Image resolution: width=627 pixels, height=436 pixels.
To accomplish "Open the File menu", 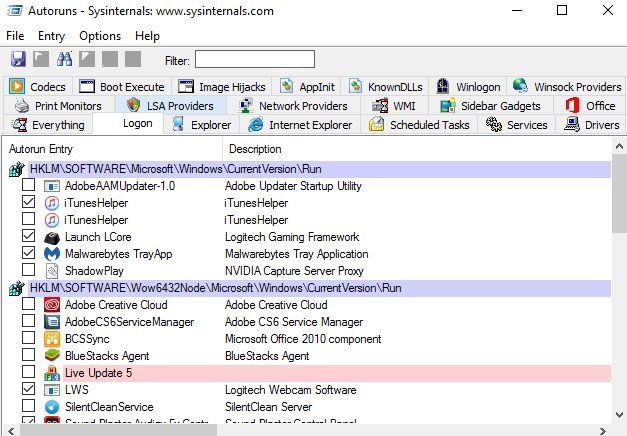I will (15, 36).
